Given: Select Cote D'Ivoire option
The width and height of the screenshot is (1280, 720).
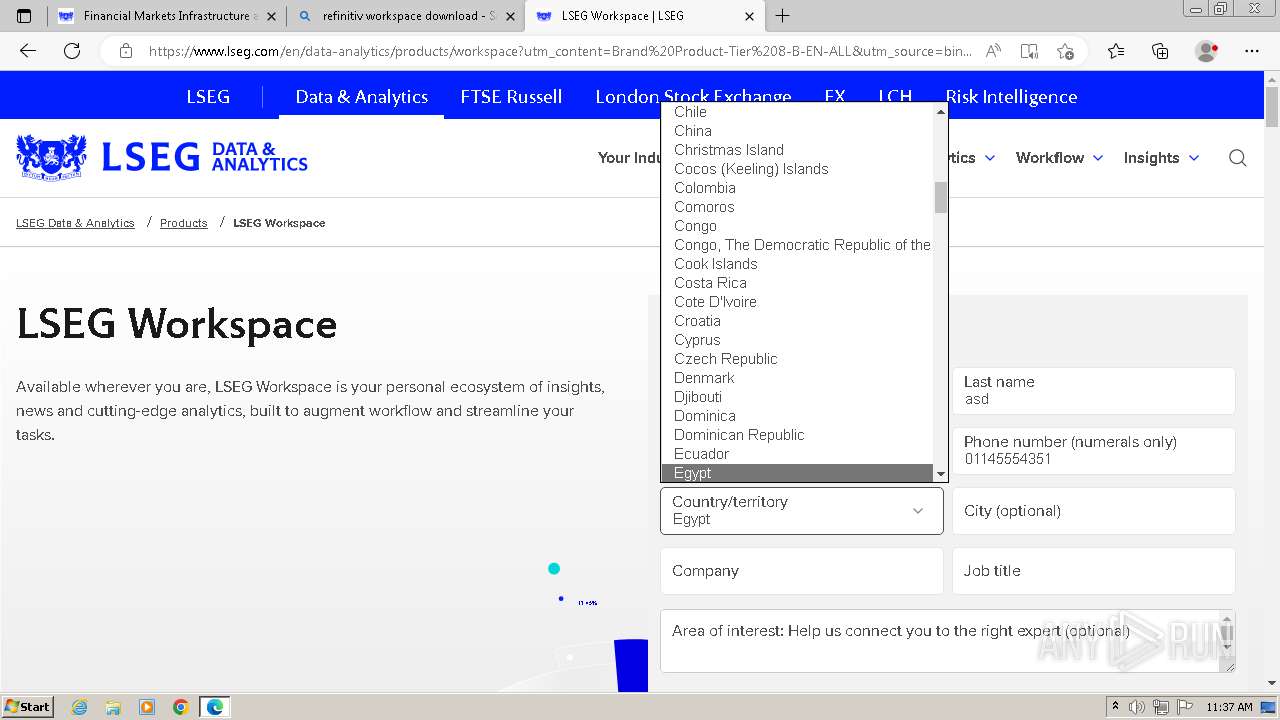Looking at the screenshot, I should [715, 302].
